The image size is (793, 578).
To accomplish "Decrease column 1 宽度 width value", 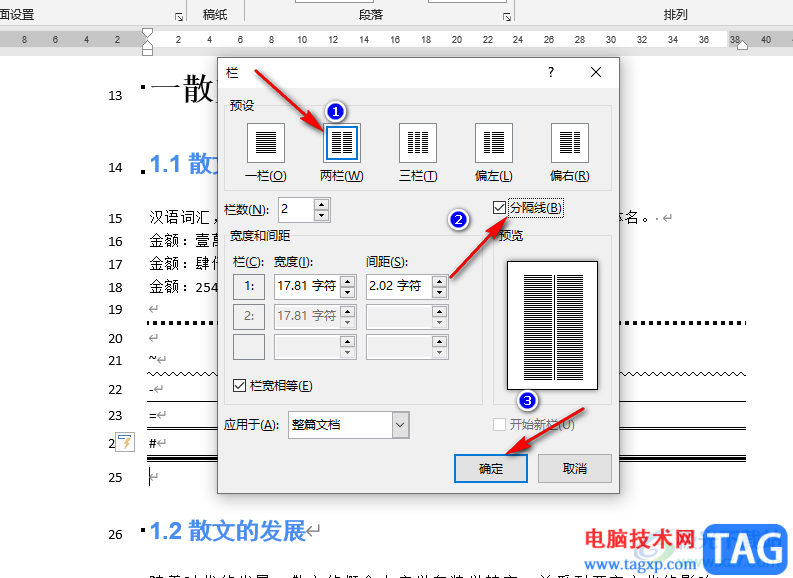I will click(x=347, y=292).
